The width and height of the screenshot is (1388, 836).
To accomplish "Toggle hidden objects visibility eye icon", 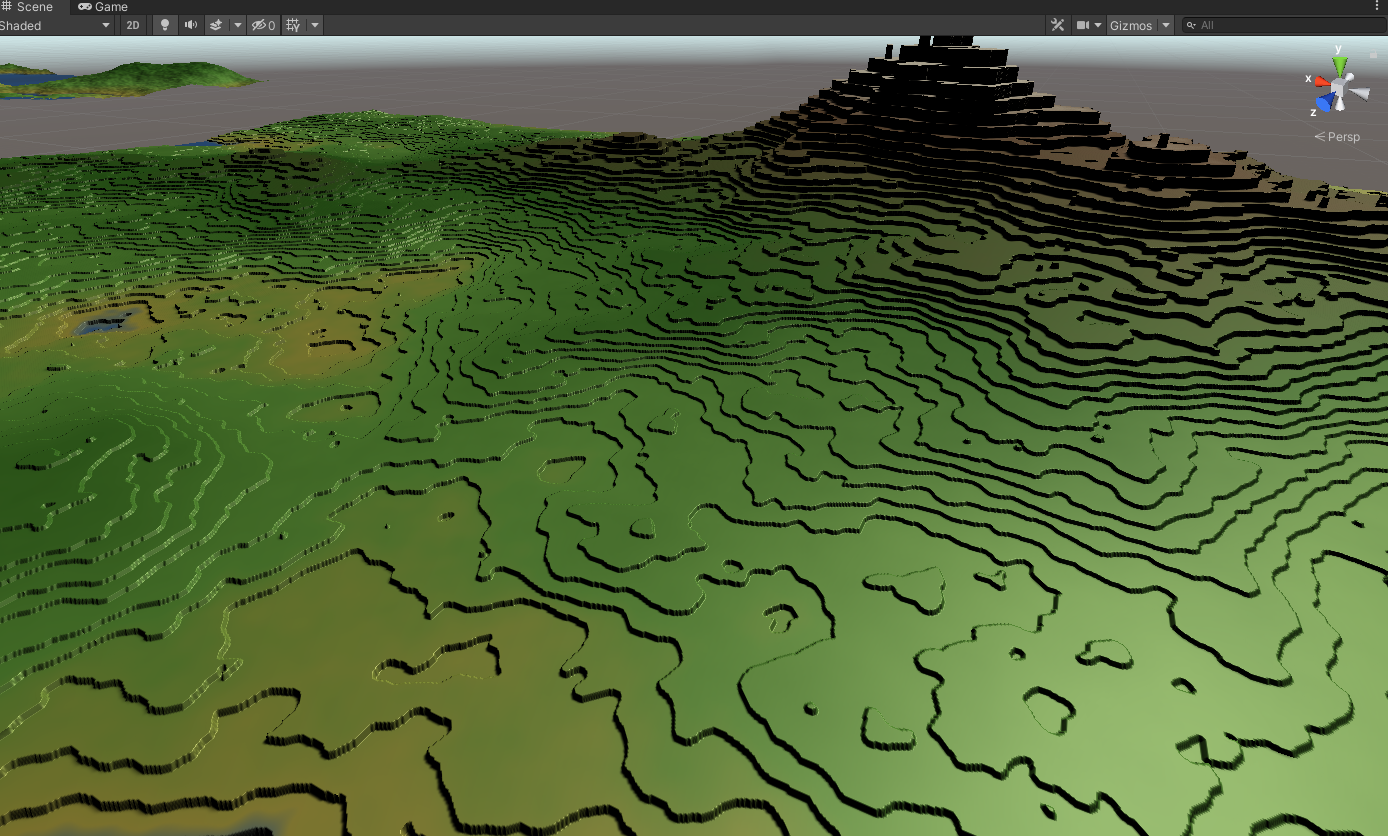I will (x=263, y=25).
